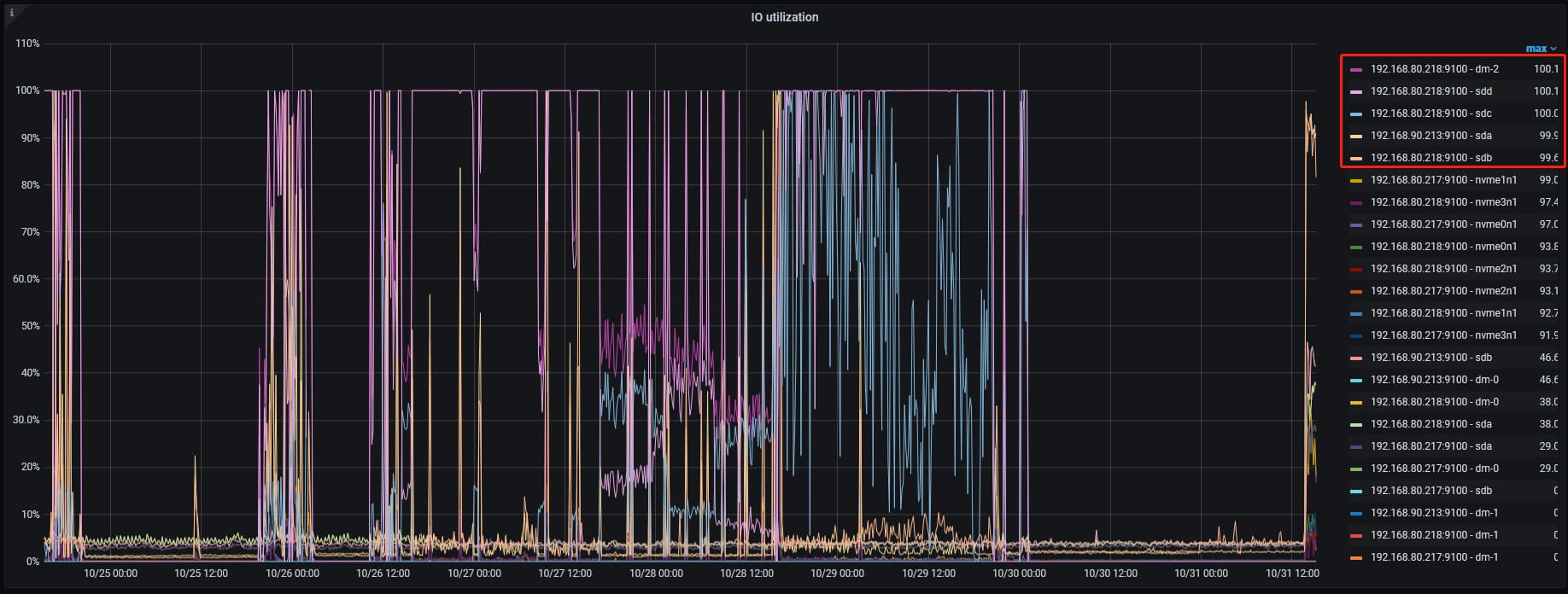Click max value 100.1 of dm-2 row
The image size is (1568, 594).
click(x=1546, y=69)
